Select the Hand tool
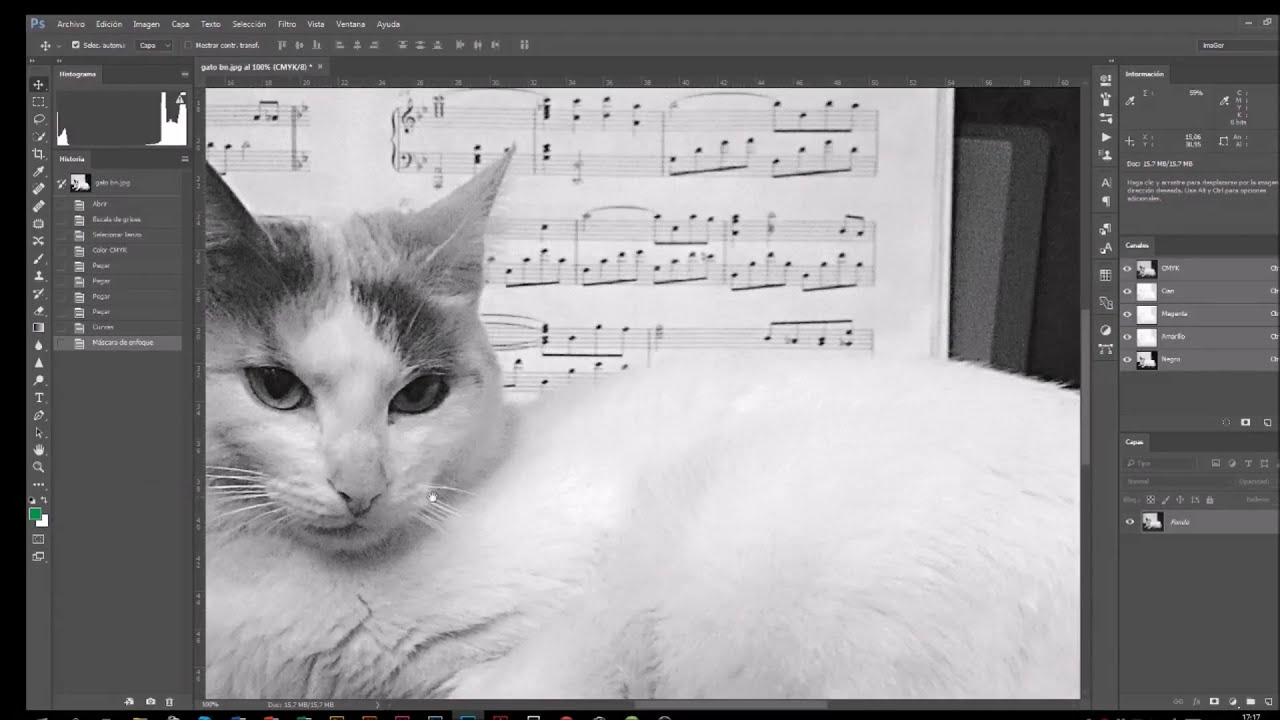The image size is (1280, 720). 39,450
